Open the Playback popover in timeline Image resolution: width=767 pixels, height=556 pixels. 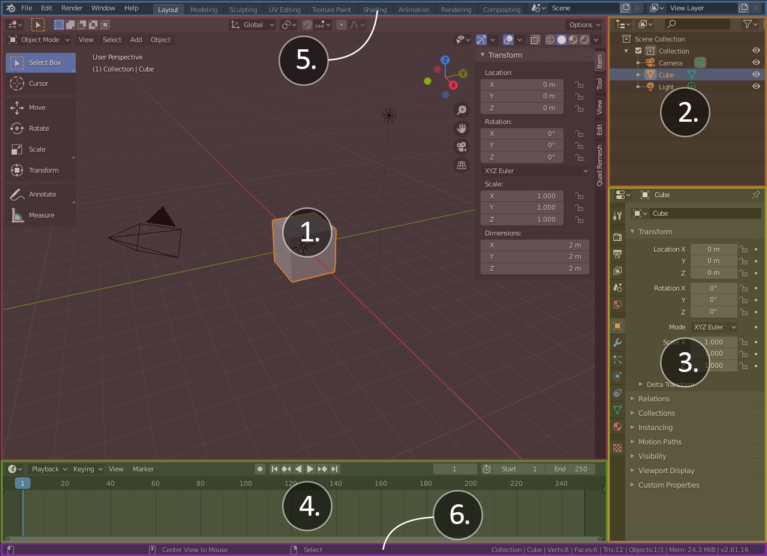click(49, 469)
